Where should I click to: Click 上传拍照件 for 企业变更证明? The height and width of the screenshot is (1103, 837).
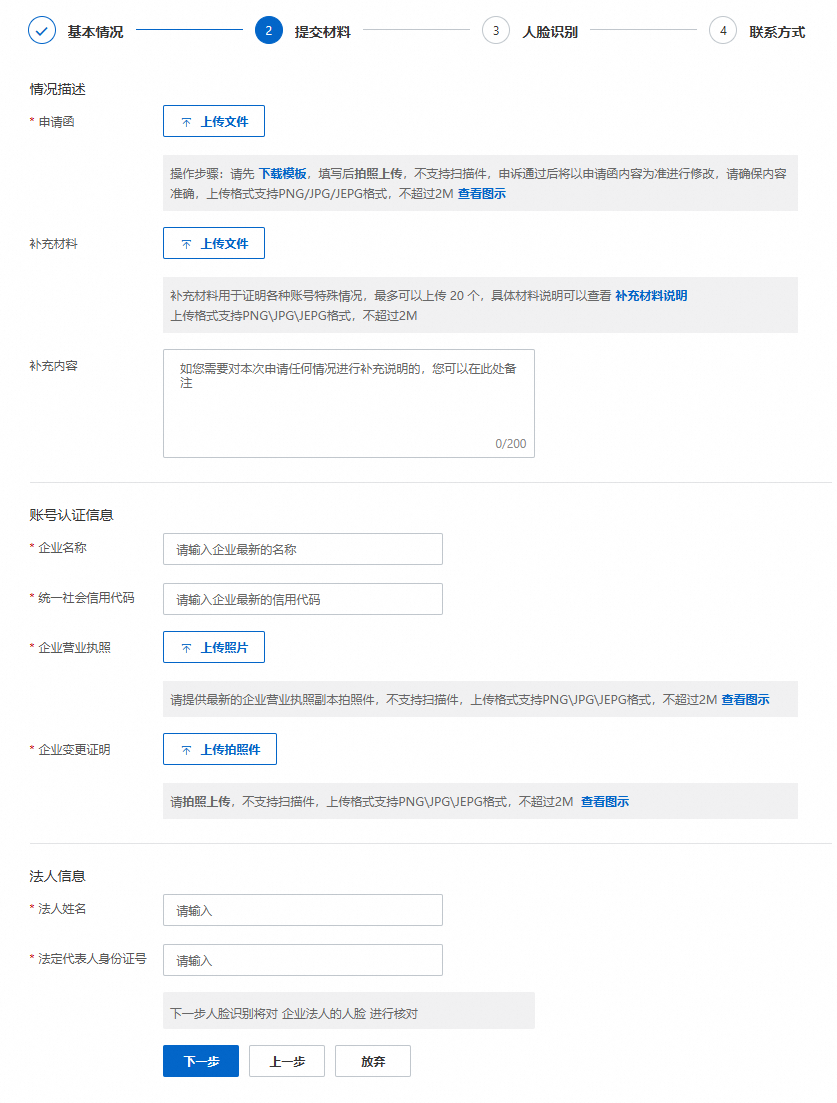point(219,749)
